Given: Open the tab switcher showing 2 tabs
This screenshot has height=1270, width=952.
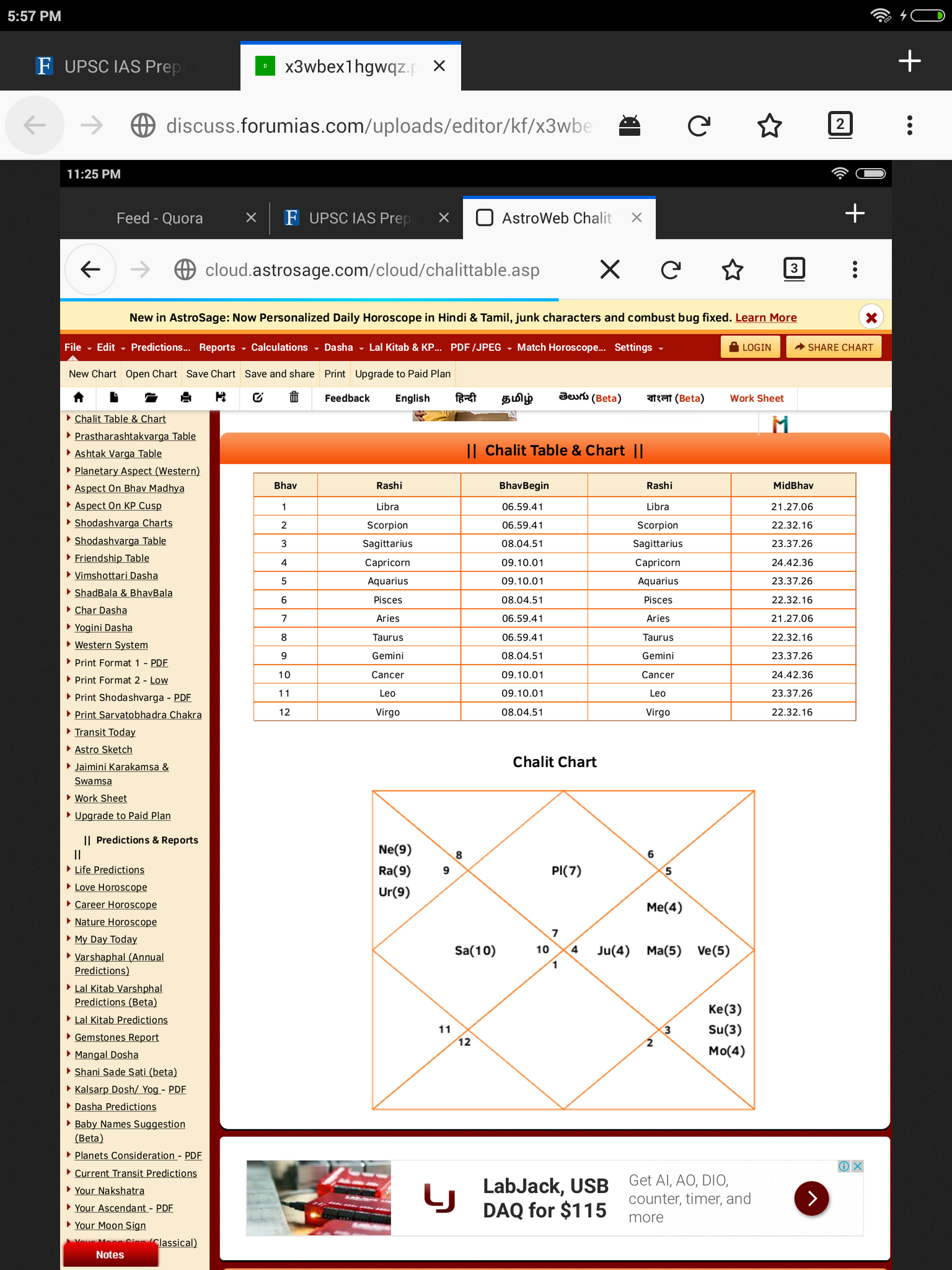Looking at the screenshot, I should tap(840, 125).
